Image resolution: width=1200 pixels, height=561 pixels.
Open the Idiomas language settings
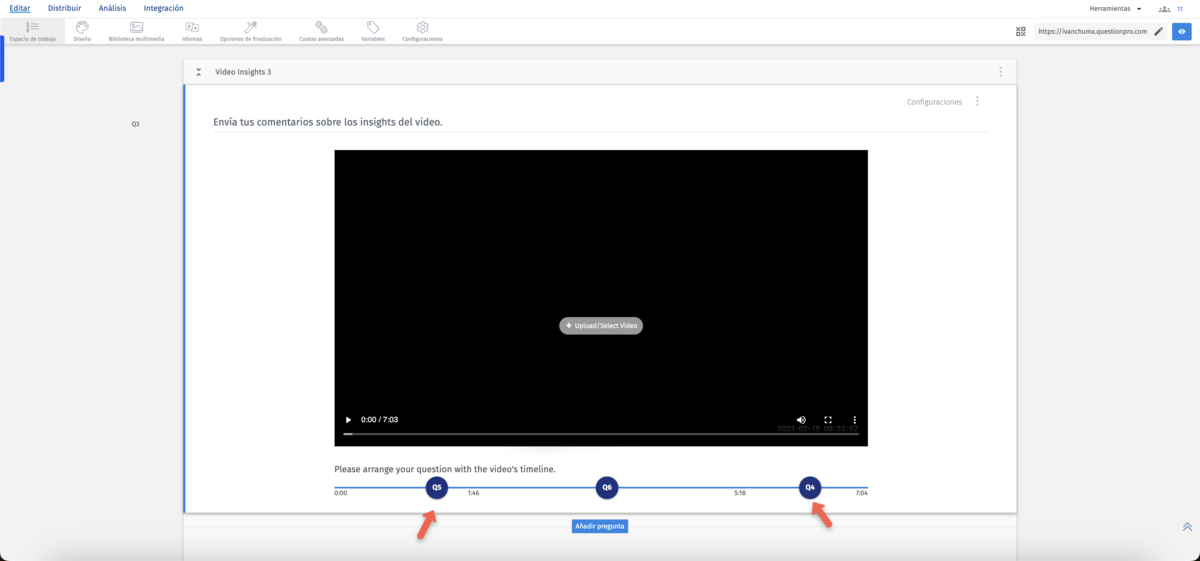pyautogui.click(x=192, y=31)
